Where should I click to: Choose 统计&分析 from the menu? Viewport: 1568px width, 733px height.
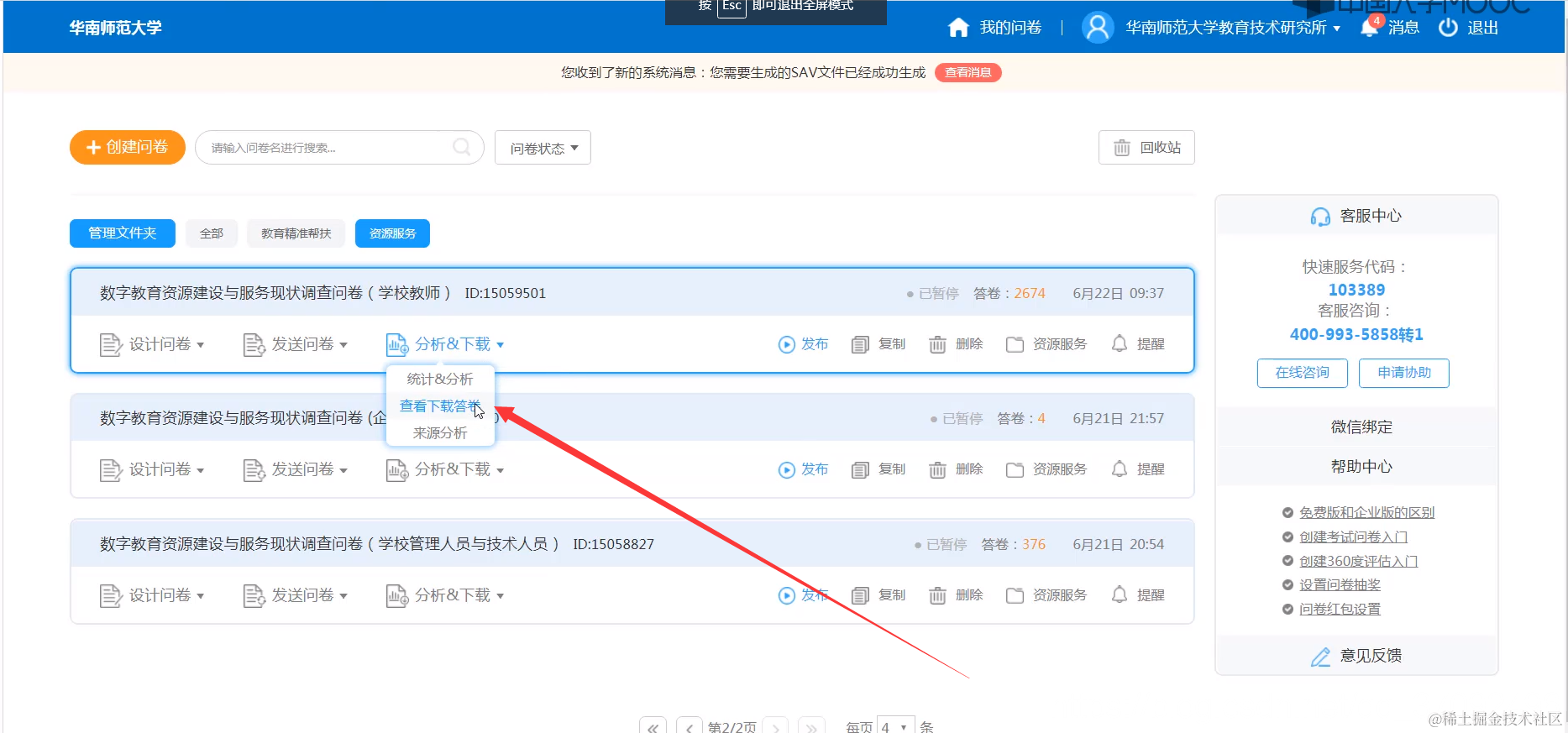pos(440,380)
